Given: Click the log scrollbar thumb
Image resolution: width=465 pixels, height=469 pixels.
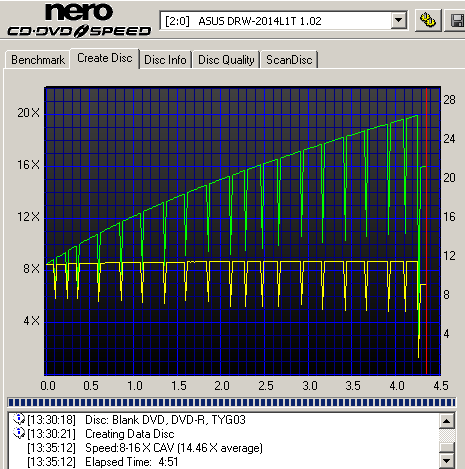Looking at the screenshot, I should pos(447,447).
